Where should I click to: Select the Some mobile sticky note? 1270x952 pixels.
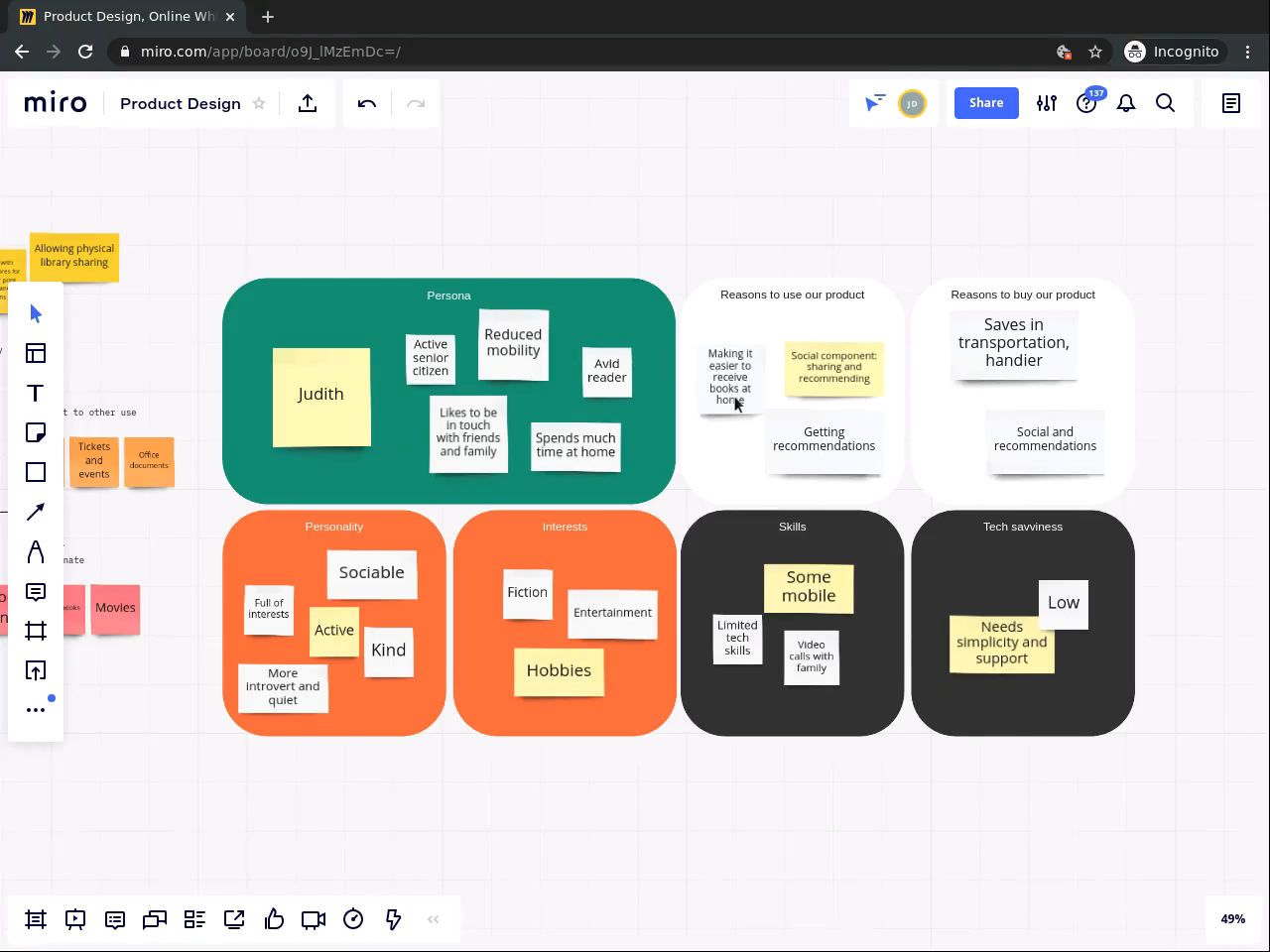809,588
